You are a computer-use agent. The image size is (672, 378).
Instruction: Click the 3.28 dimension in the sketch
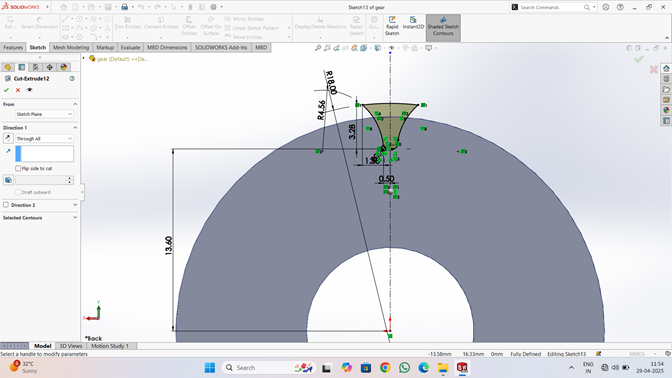tap(352, 132)
